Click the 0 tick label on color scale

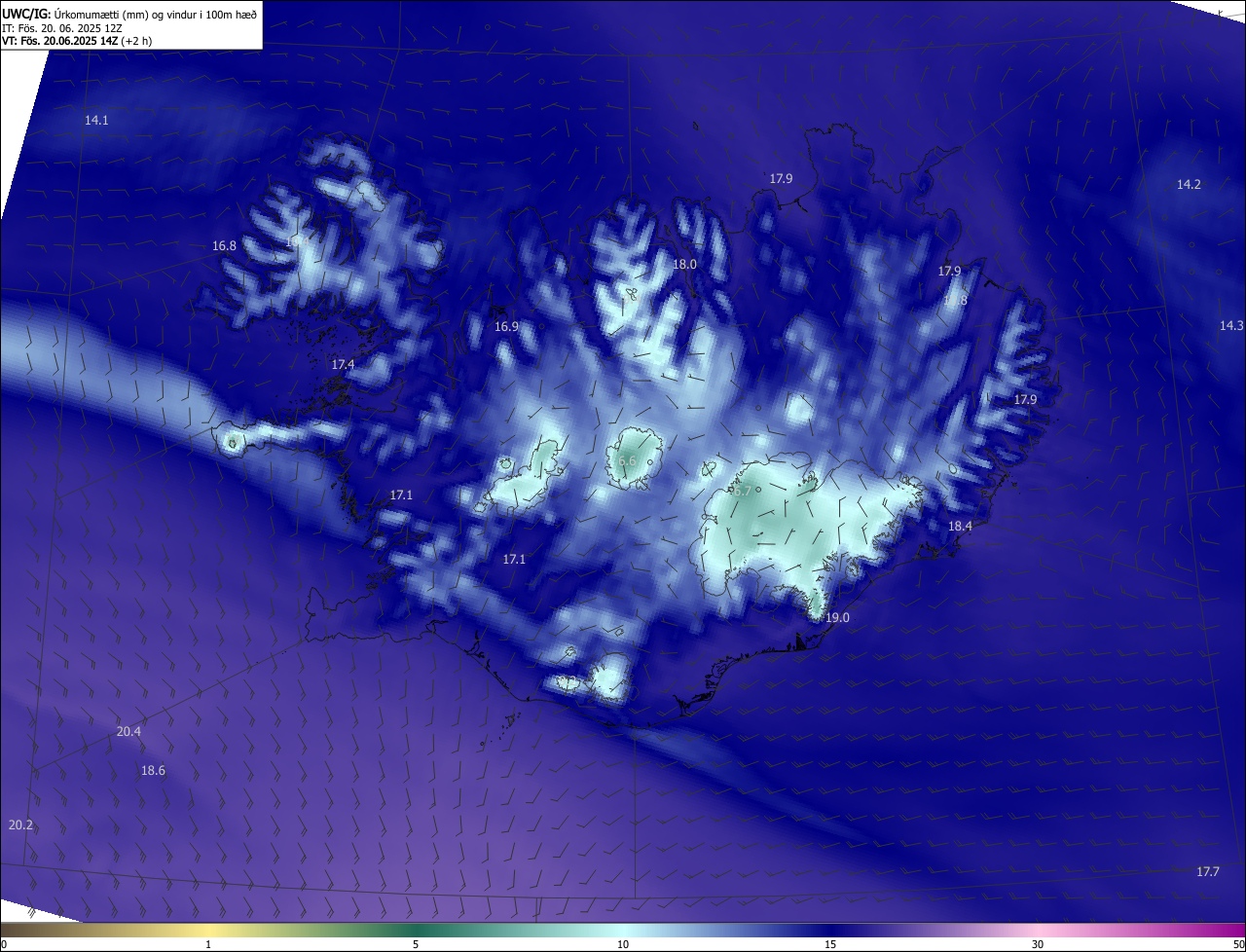pos(3,945)
